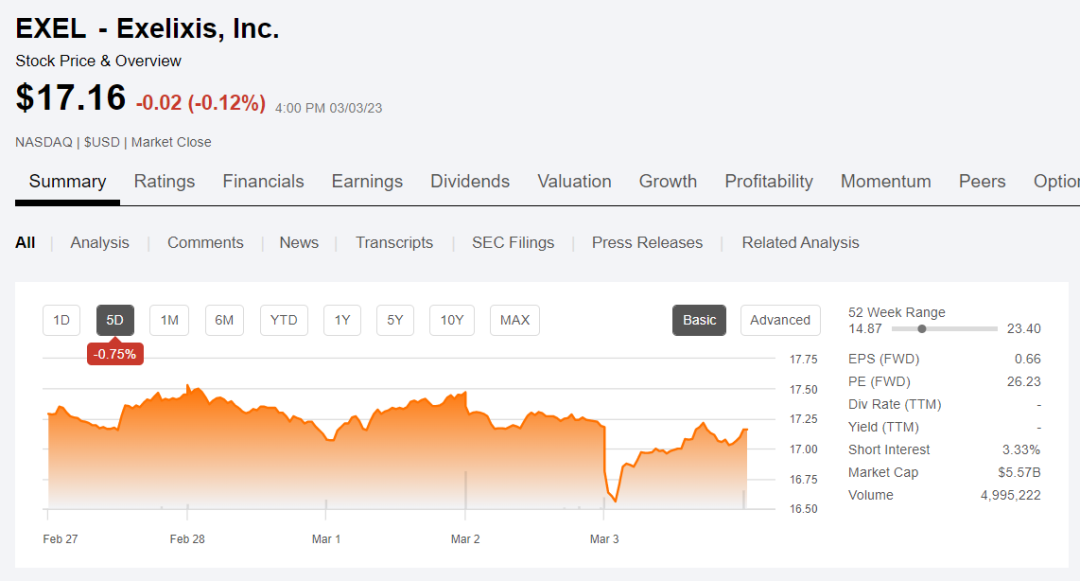Show the YTD chart range
The width and height of the screenshot is (1080, 581).
point(284,320)
